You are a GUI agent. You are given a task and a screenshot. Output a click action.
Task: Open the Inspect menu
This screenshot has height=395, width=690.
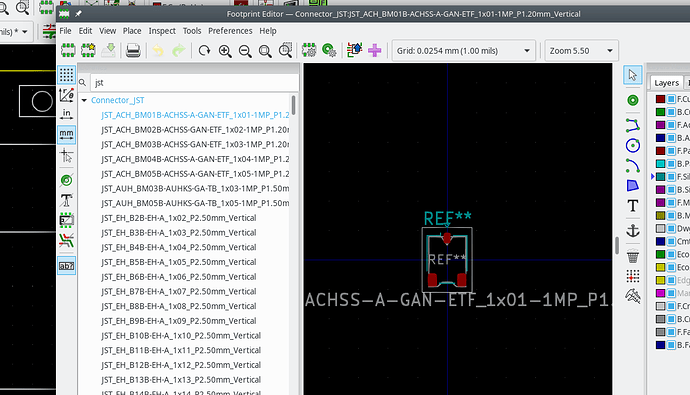coord(162,31)
